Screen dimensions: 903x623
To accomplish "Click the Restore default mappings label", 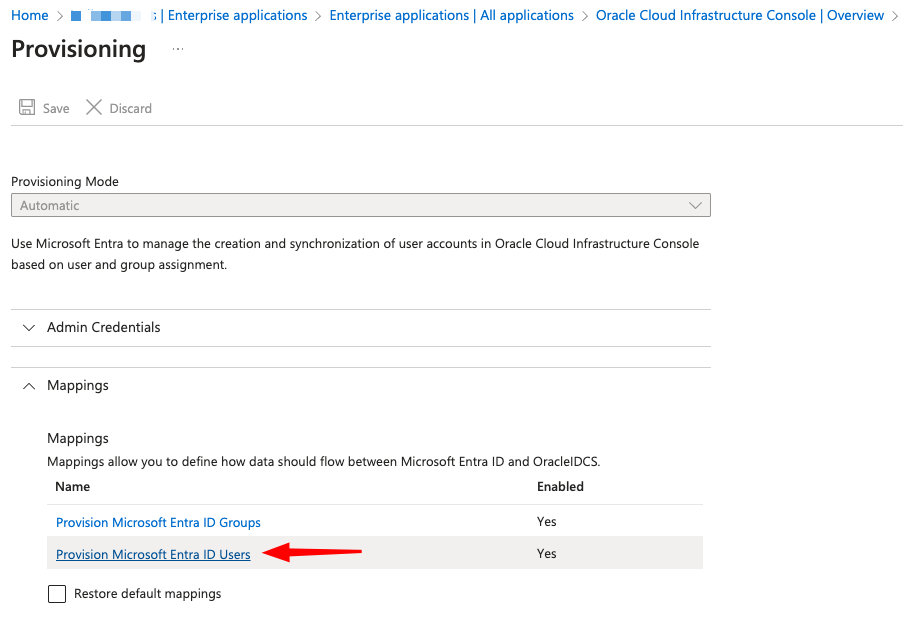I will tap(147, 594).
